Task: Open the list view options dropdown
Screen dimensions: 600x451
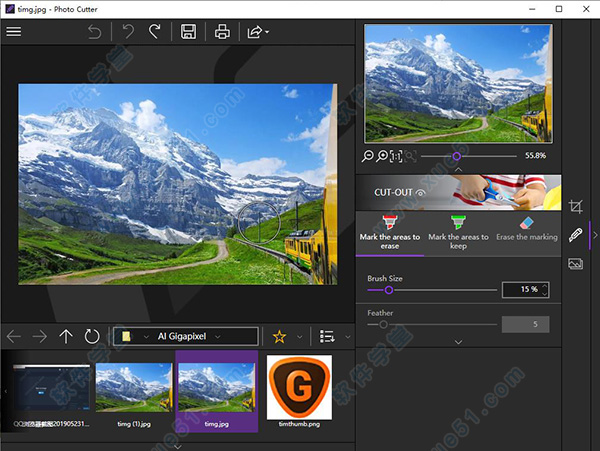Action: (x=348, y=336)
